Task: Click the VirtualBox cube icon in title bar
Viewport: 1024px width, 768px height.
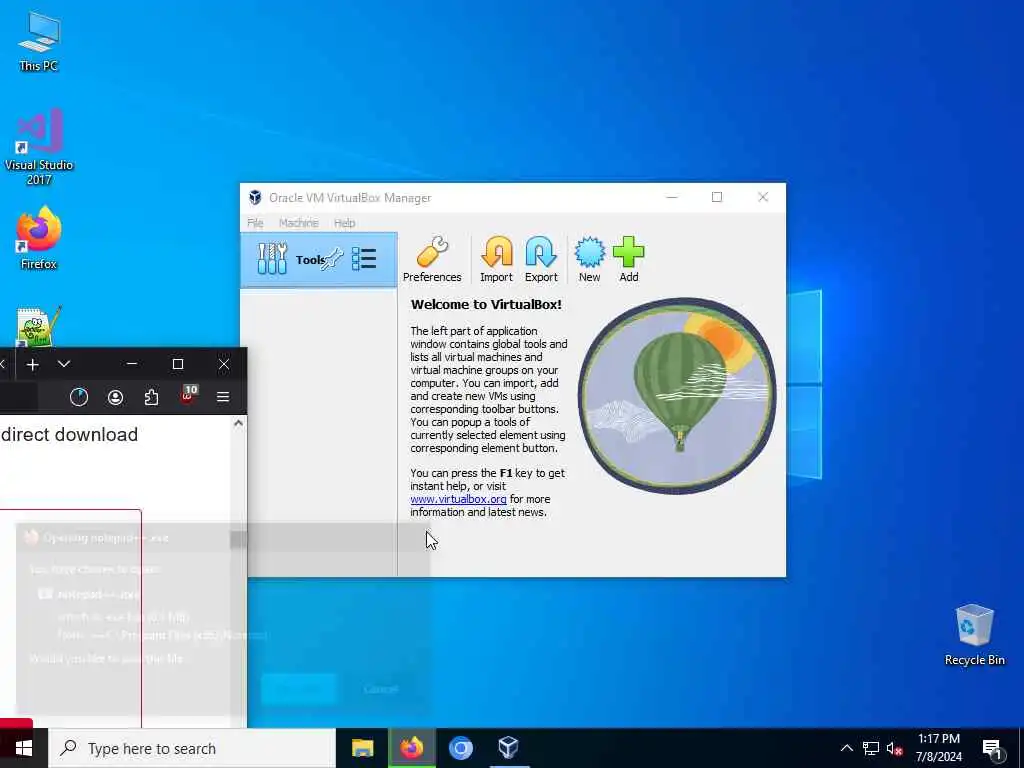Action: pyautogui.click(x=255, y=197)
